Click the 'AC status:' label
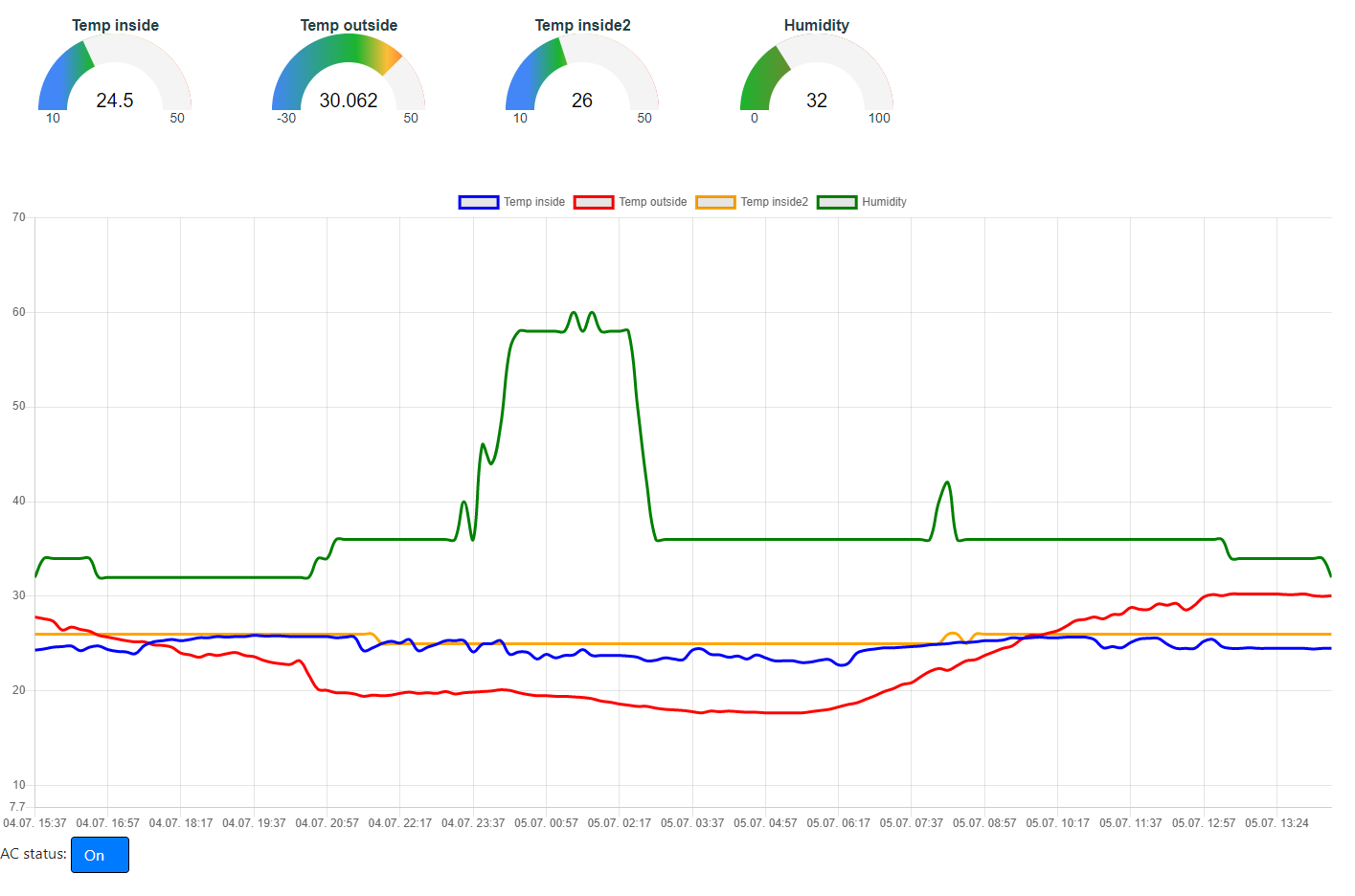The image size is (1355, 896). click(x=34, y=854)
